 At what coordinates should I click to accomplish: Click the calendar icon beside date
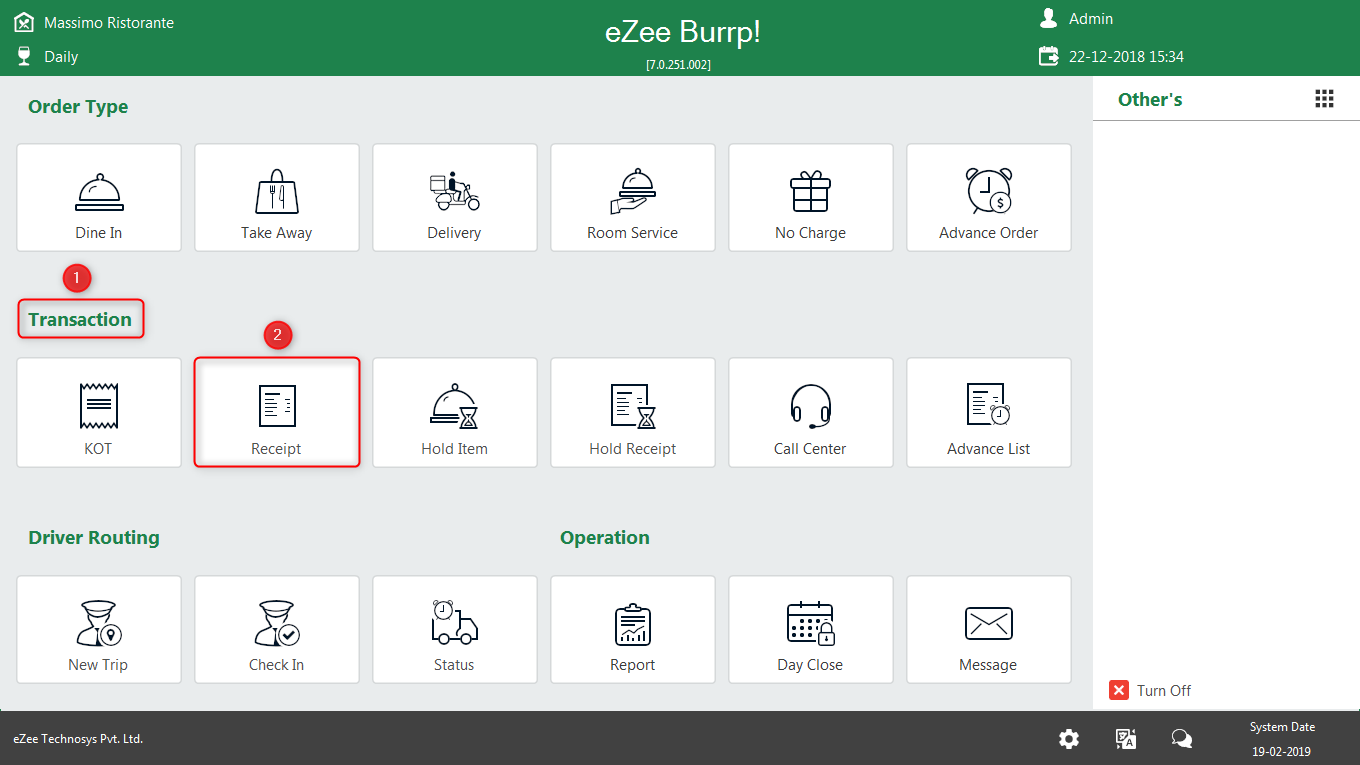click(x=1049, y=56)
